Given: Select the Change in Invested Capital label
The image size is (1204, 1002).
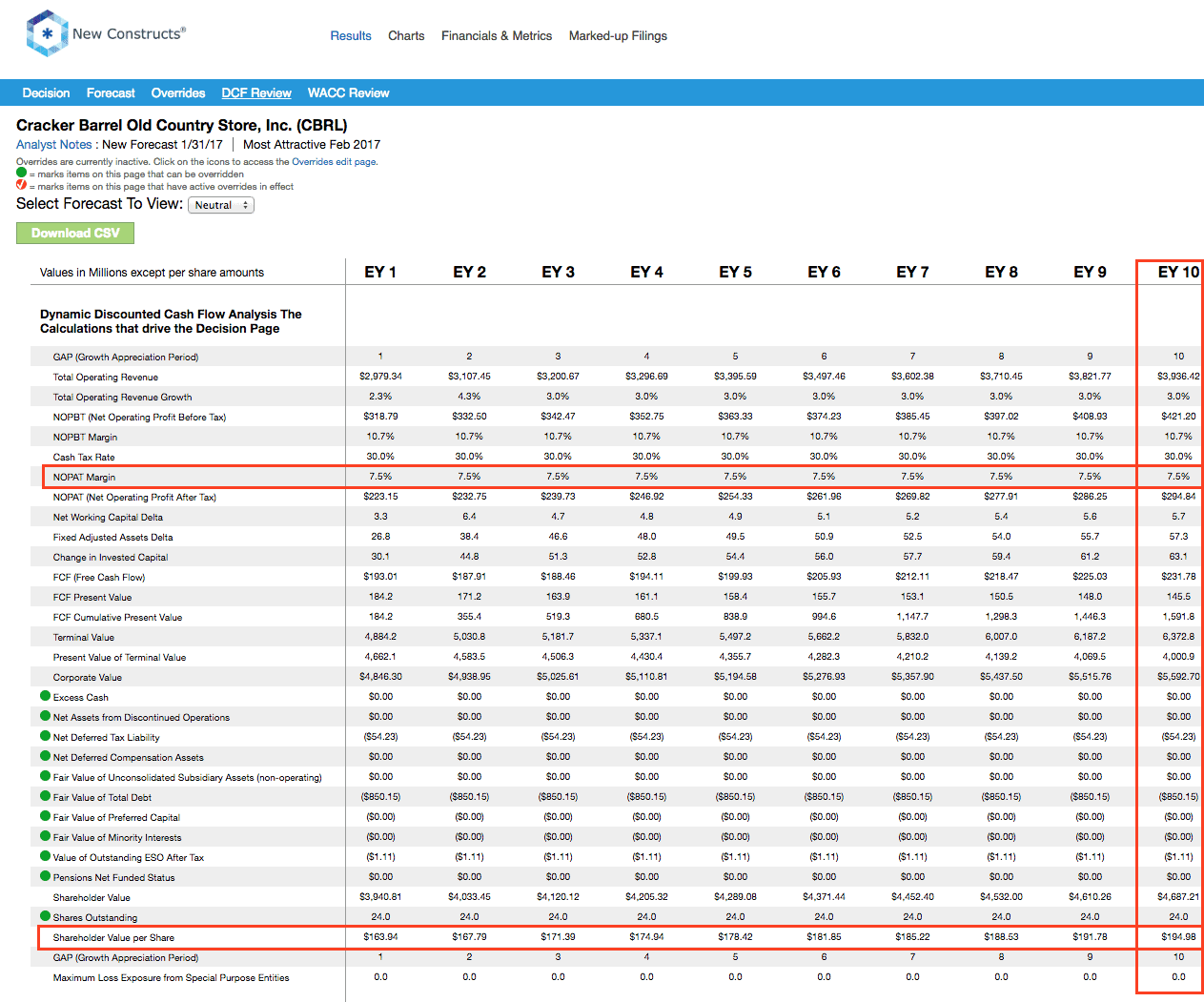Looking at the screenshot, I should tap(111, 558).
